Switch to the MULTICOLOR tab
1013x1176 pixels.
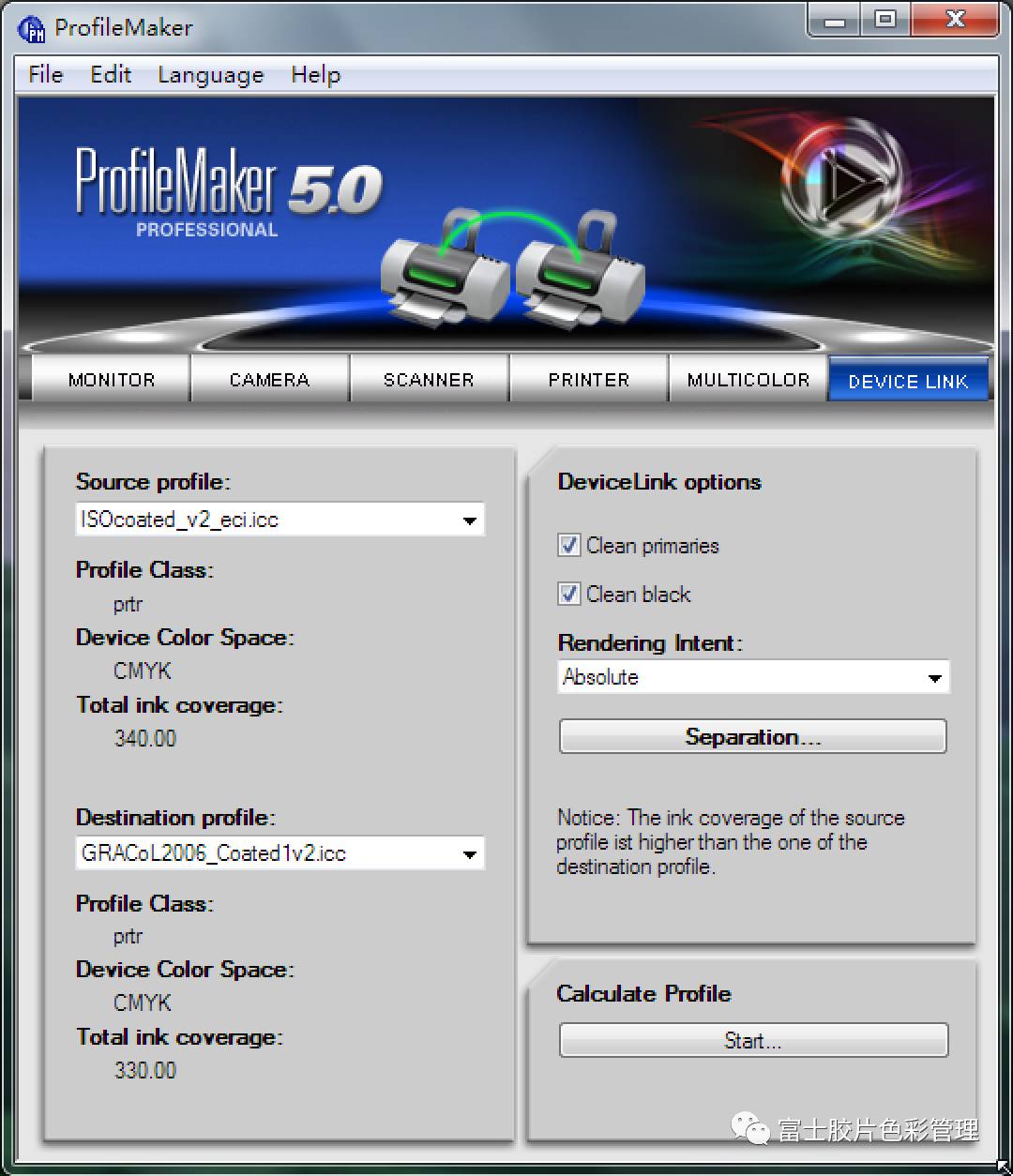(x=748, y=379)
